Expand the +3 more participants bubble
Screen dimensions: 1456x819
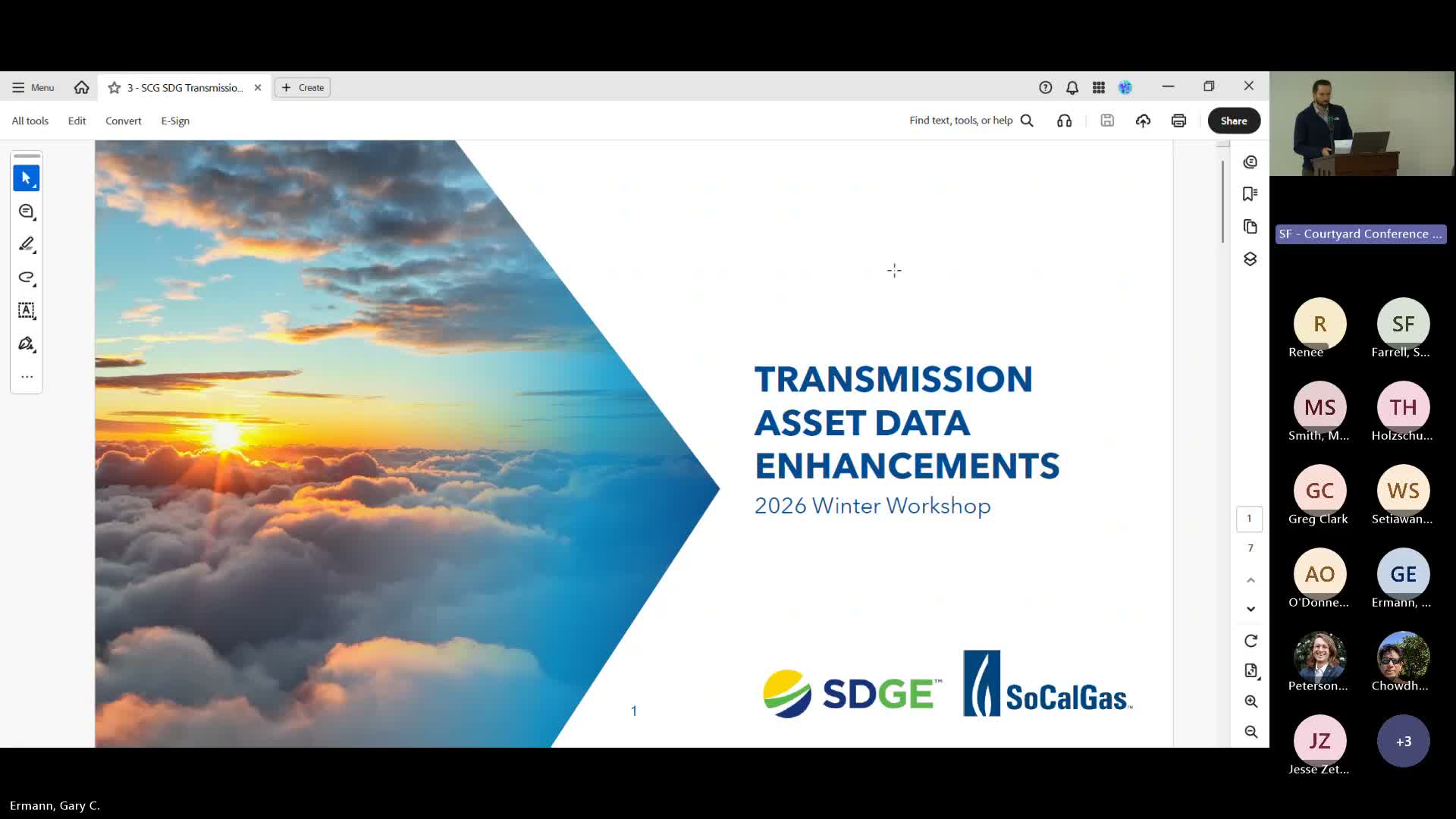pyautogui.click(x=1403, y=741)
